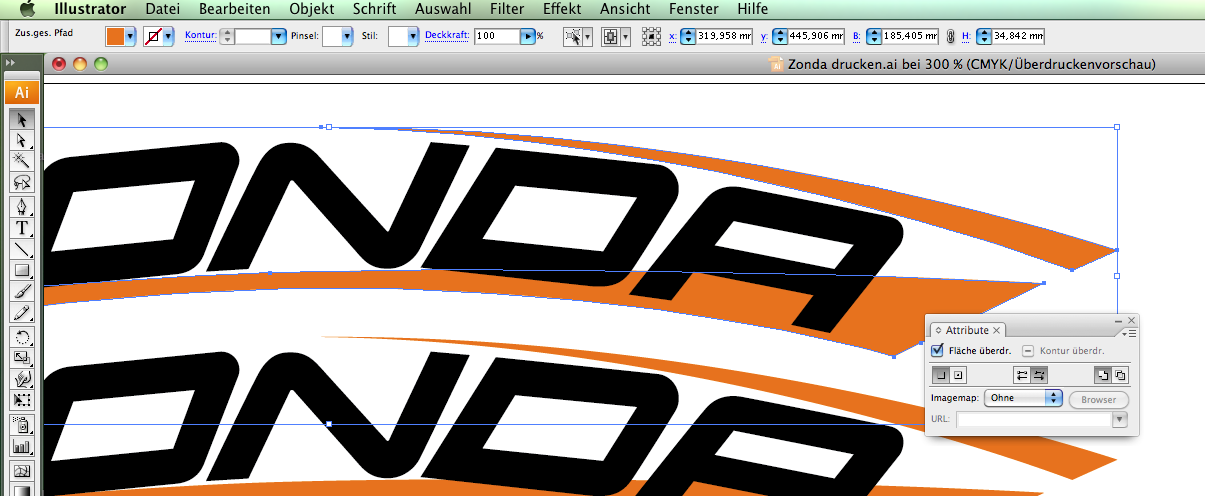Click the Kontur stroke link label
This screenshot has width=1205, height=496.
point(200,35)
